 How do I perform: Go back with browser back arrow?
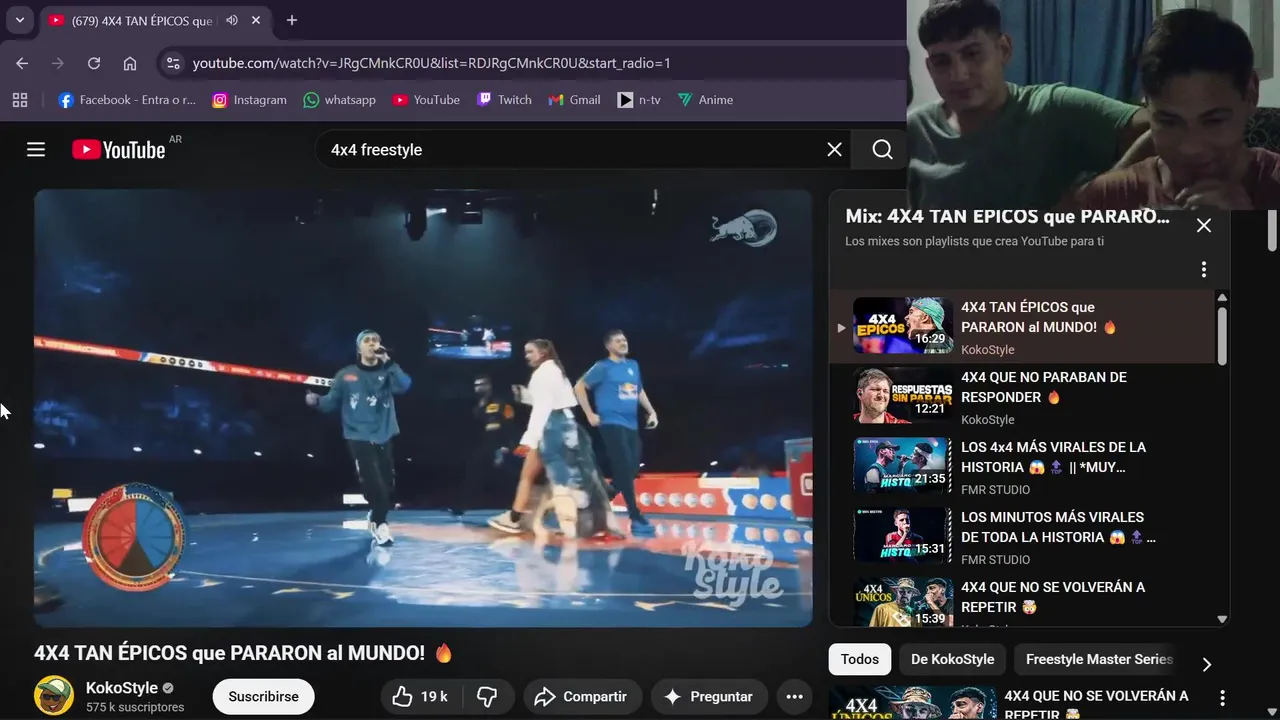(22, 63)
